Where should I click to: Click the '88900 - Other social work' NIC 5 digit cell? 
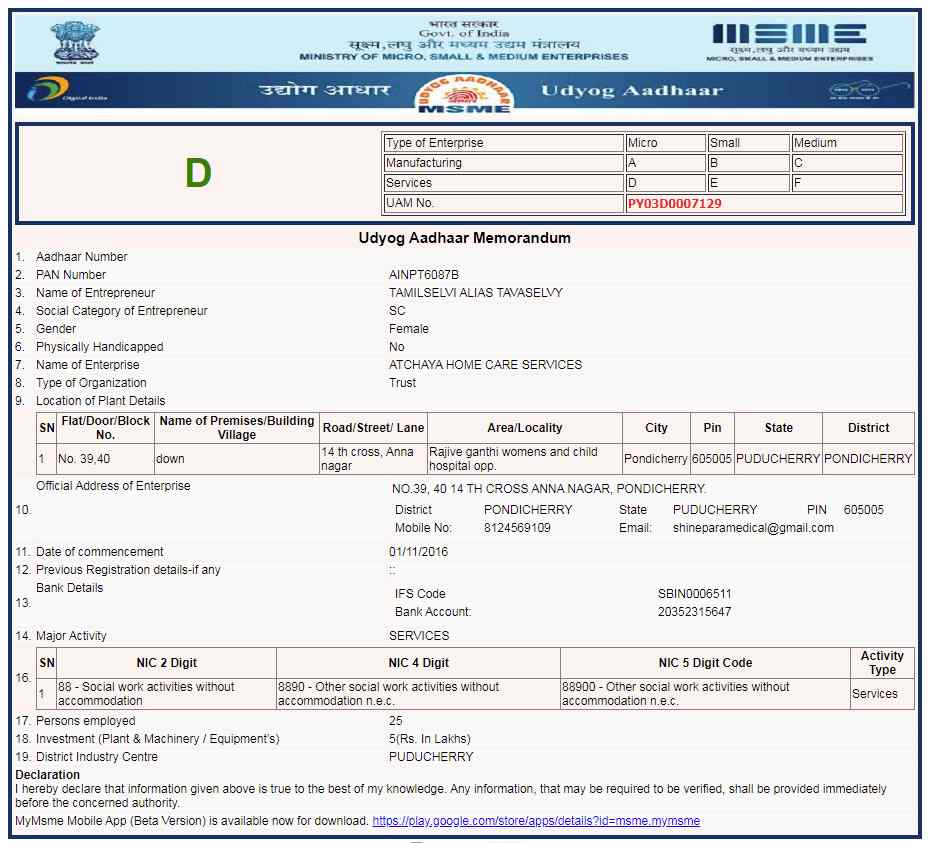[705, 694]
